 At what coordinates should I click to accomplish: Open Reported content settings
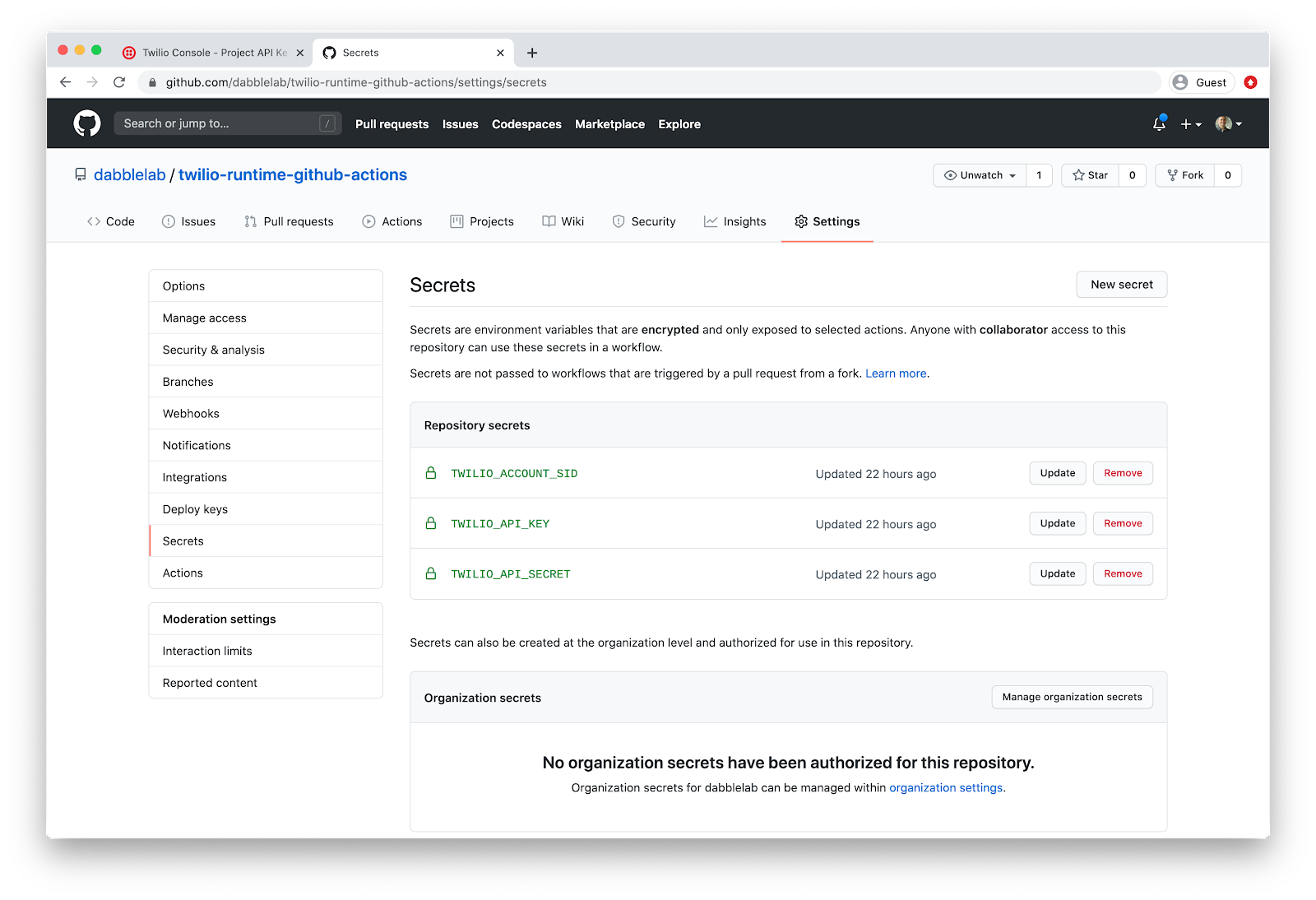click(x=266, y=683)
